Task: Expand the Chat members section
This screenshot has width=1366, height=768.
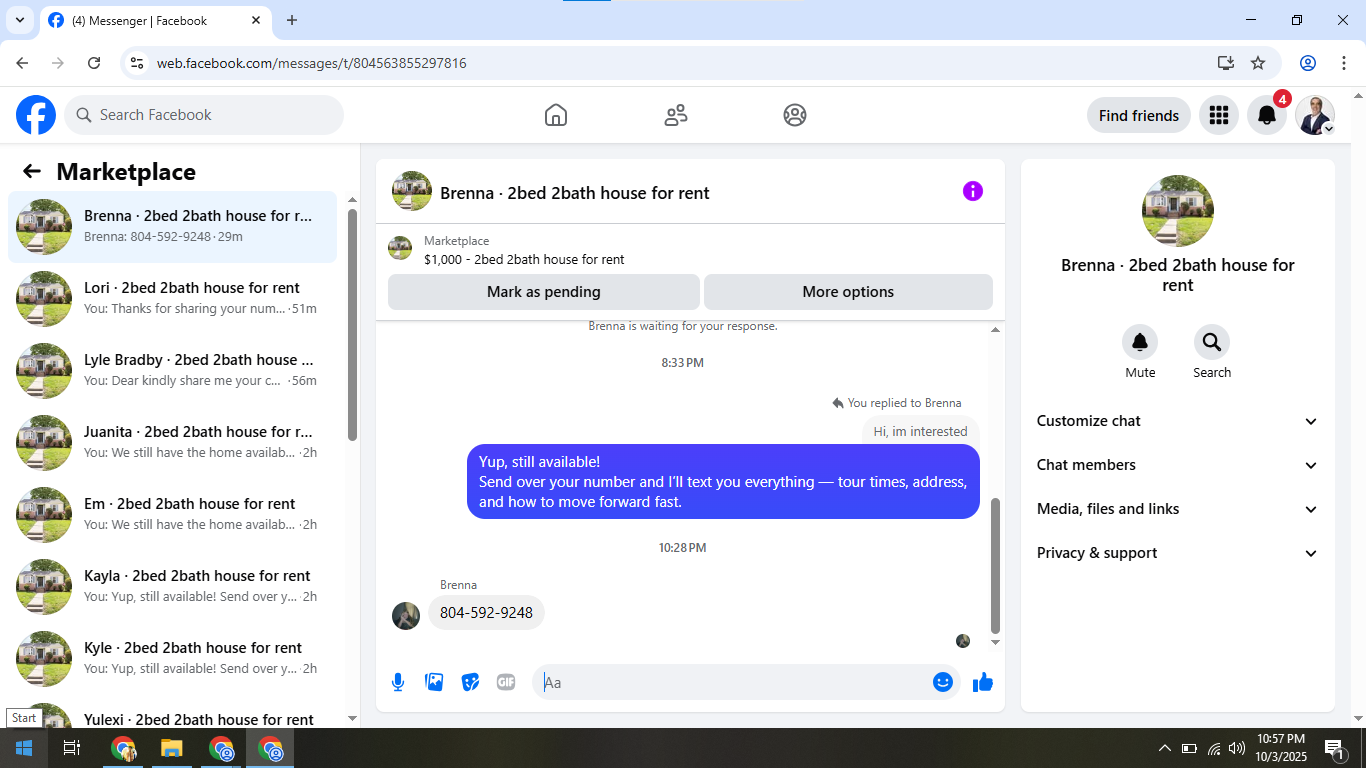Action: 1178,465
